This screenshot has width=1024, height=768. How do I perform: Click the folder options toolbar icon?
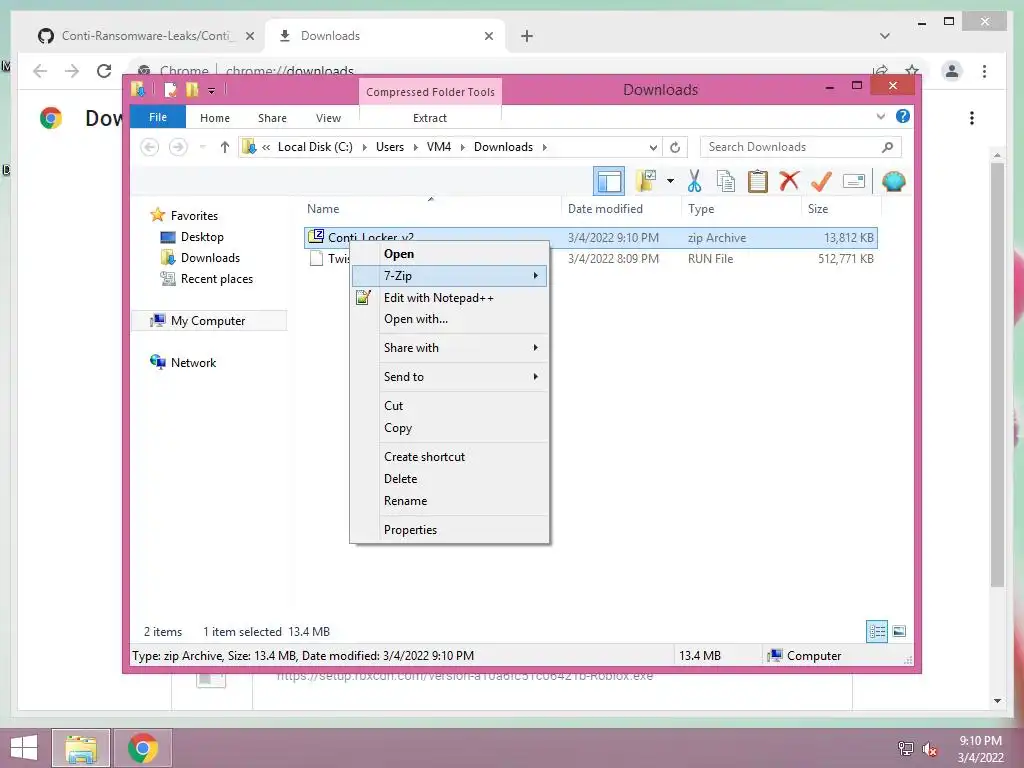pyautogui.click(x=646, y=181)
